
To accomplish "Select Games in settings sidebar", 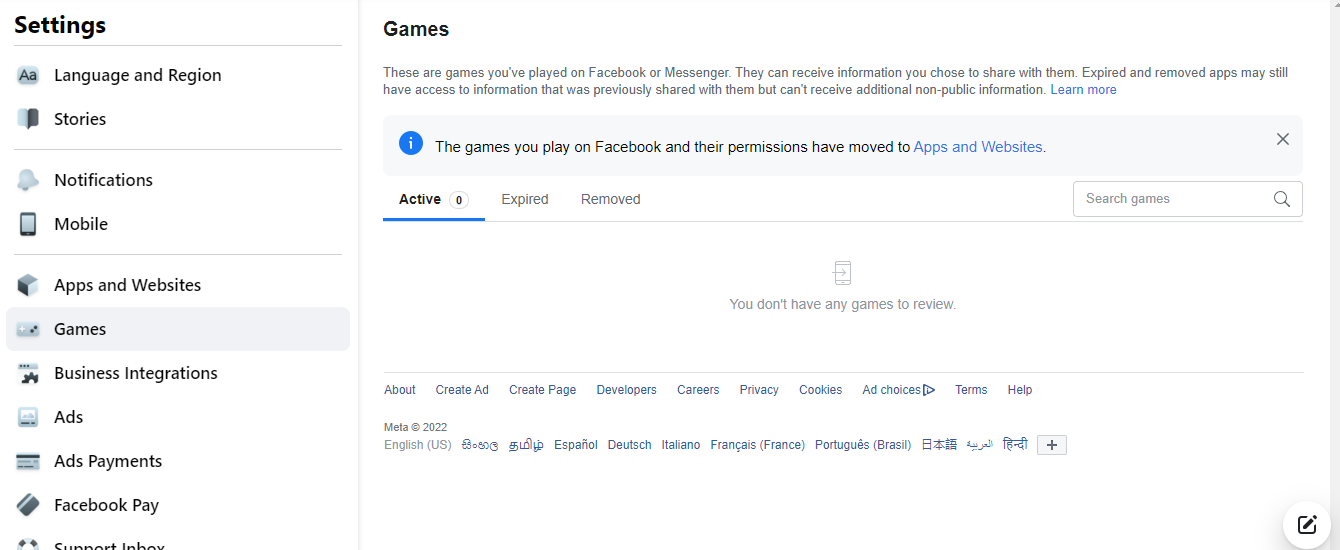I will click(178, 329).
